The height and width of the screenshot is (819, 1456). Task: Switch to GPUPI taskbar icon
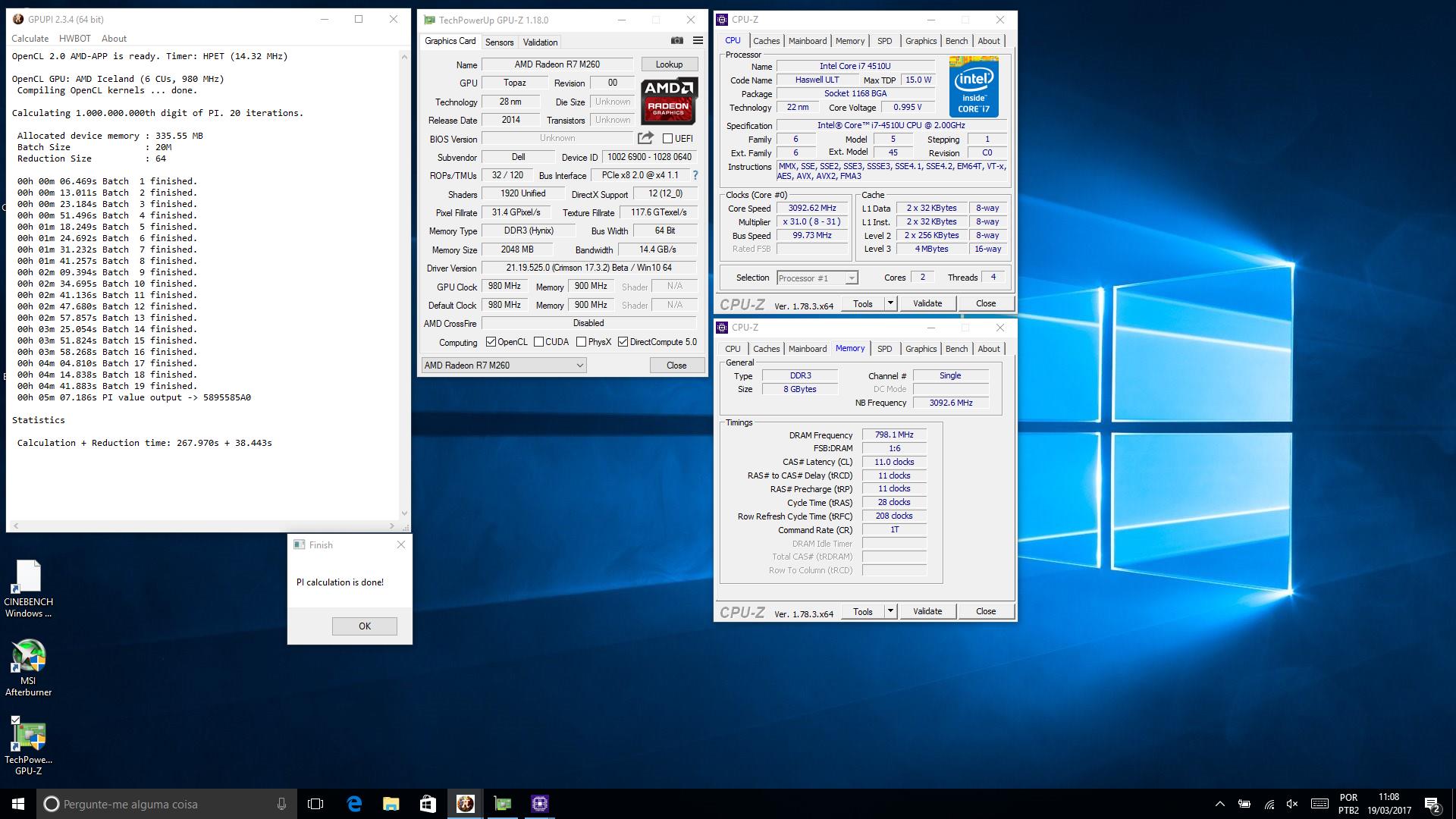466,804
